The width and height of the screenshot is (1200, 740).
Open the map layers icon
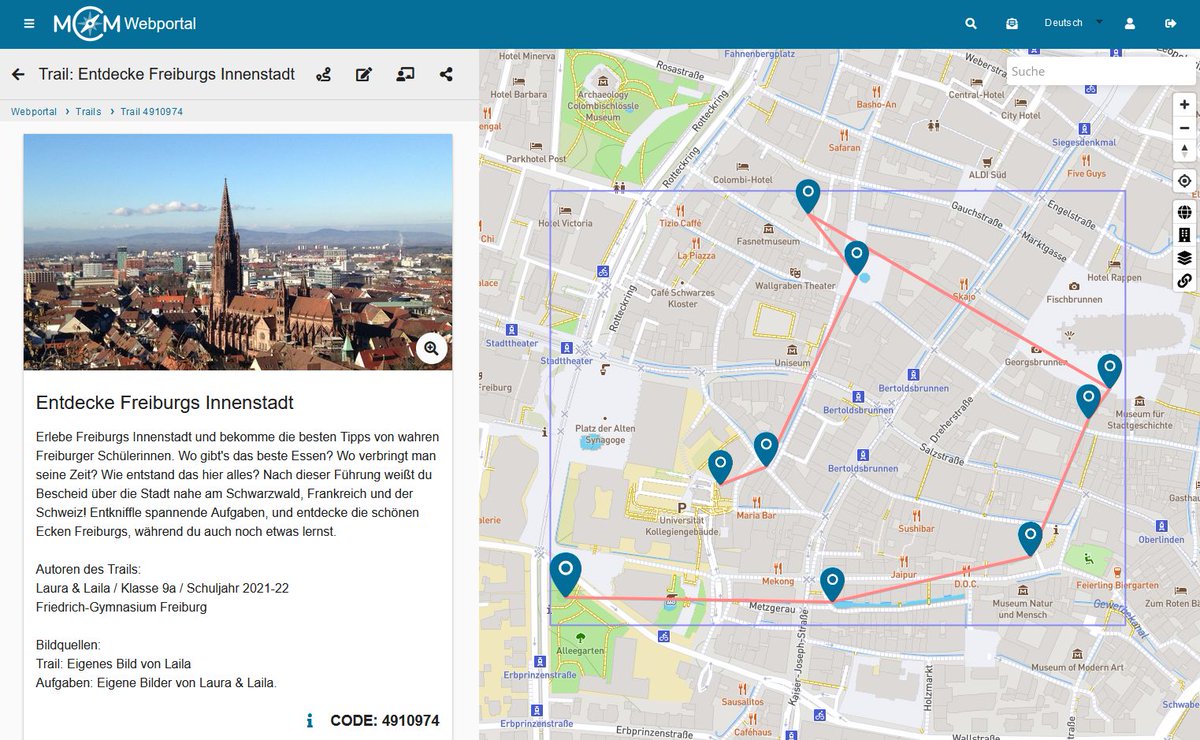(x=1184, y=258)
